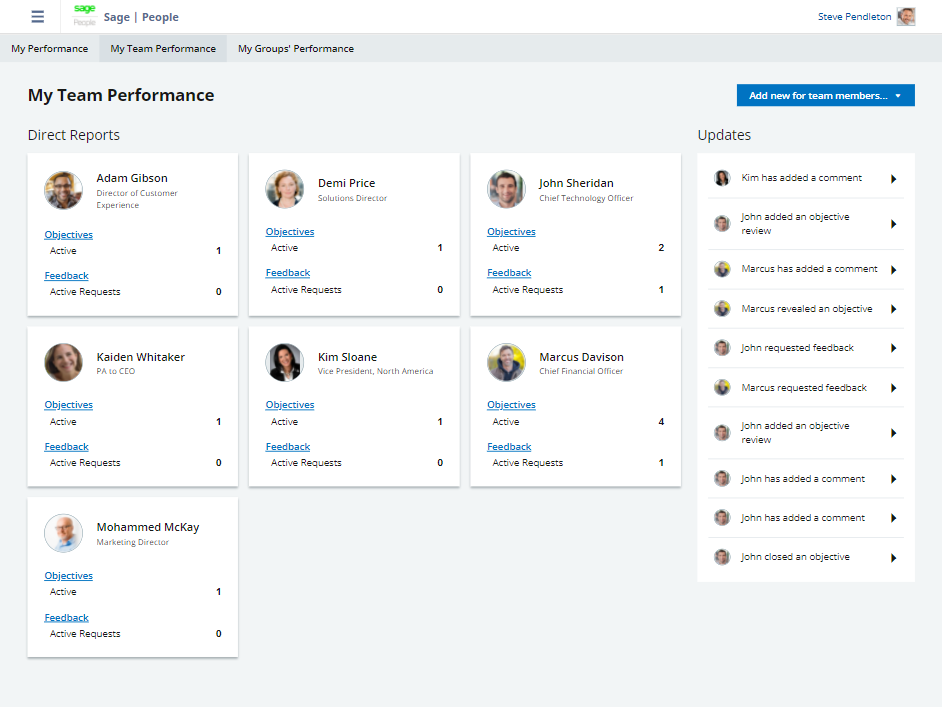The height and width of the screenshot is (707, 942).
Task: Switch to the My Performance tab
Action: tap(50, 48)
